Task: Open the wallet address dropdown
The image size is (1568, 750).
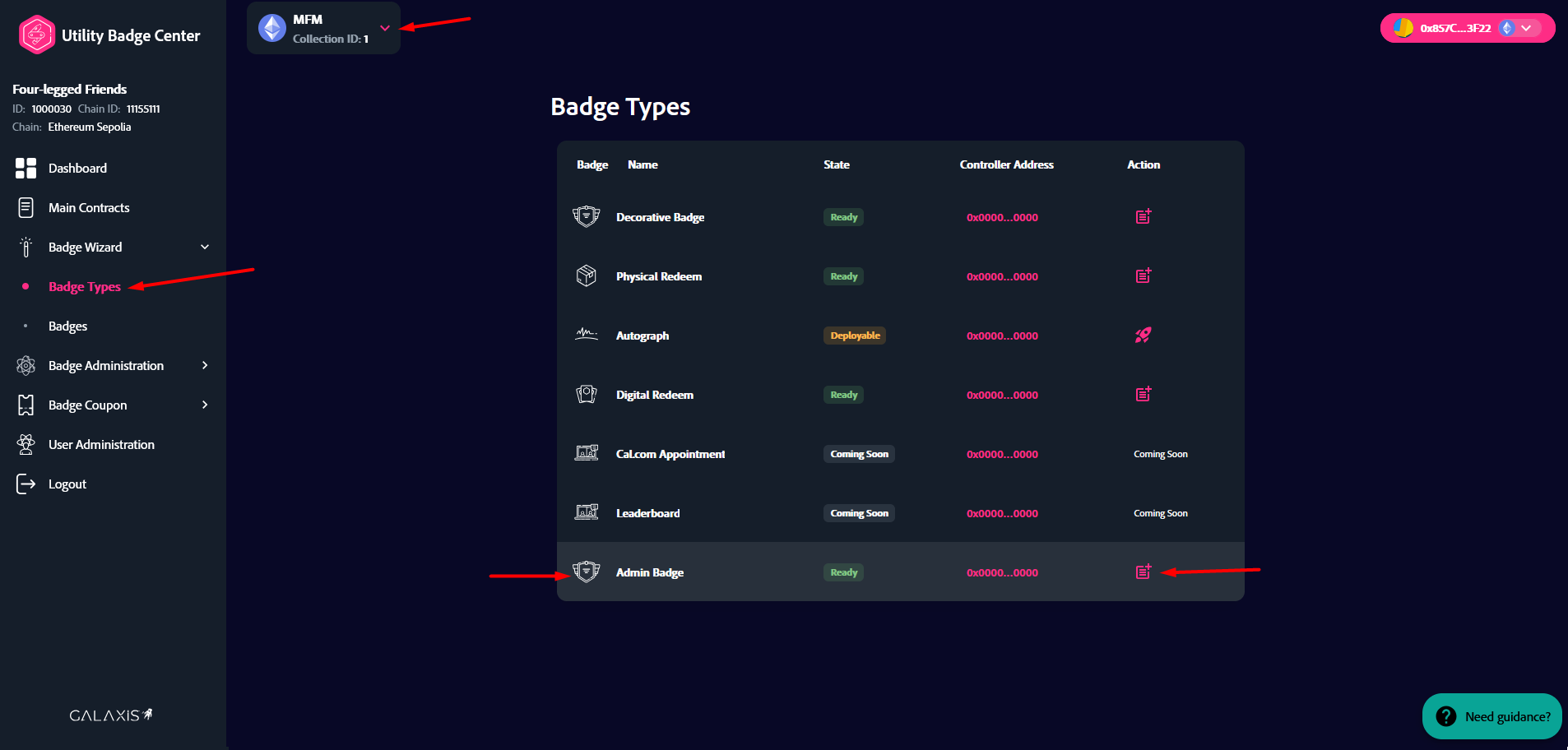Action: point(1526,28)
